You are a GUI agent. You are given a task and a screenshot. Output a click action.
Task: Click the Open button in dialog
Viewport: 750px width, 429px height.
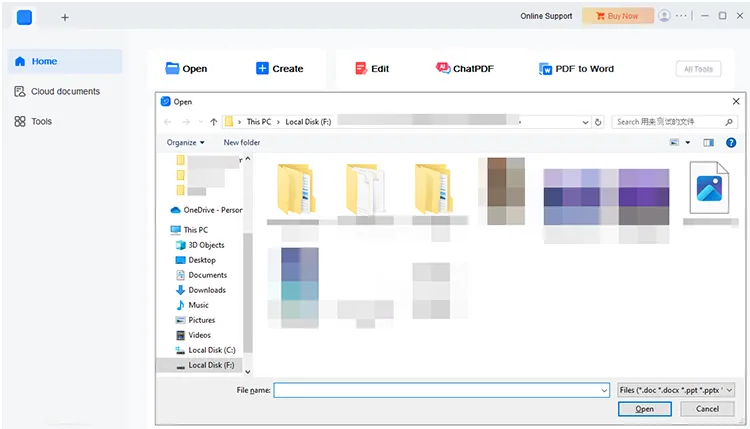point(644,409)
